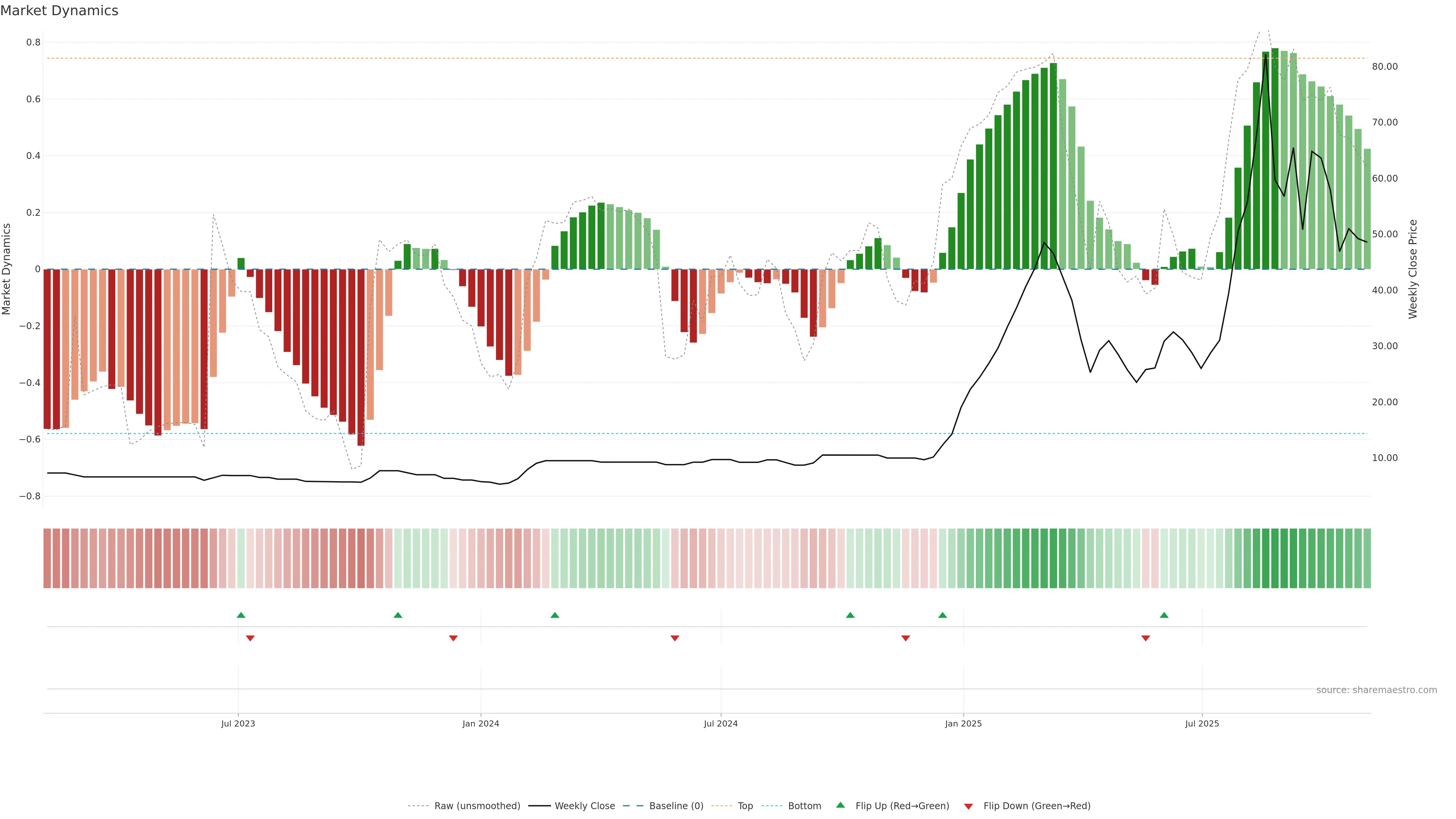Click the green flip-up marker just before Jan 2025

point(942,615)
